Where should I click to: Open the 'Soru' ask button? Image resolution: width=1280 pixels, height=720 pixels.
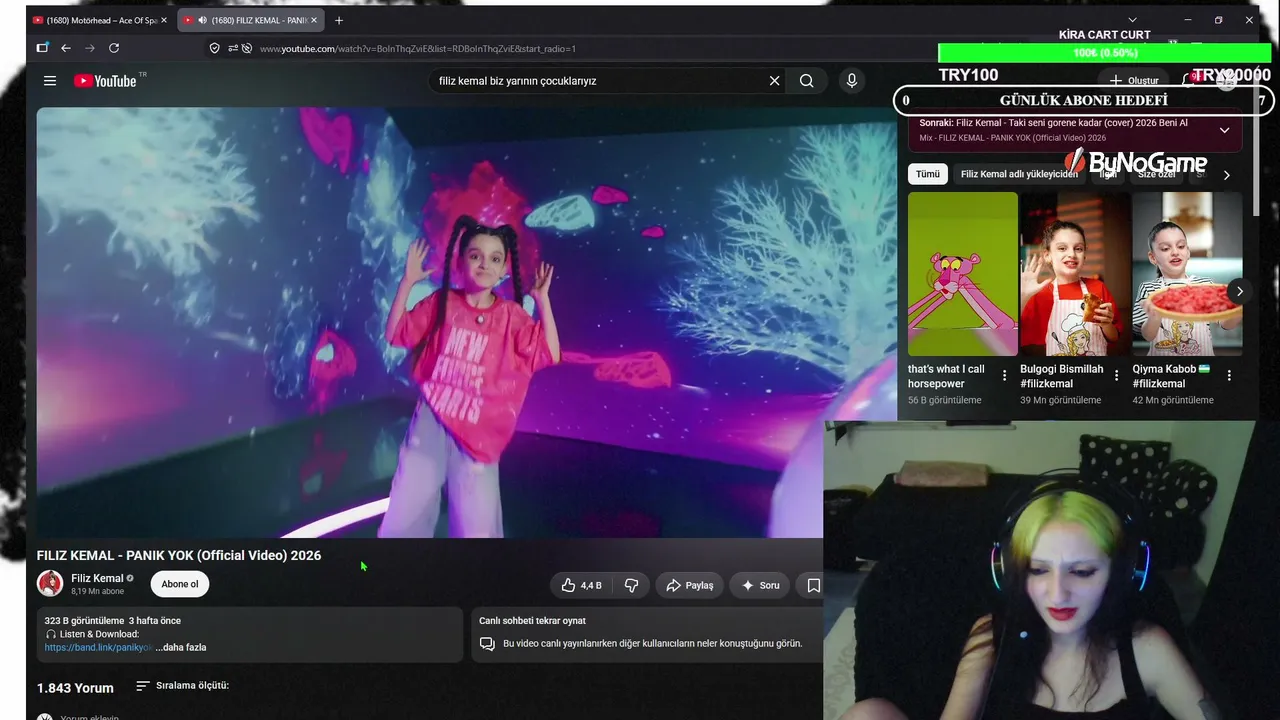click(760, 585)
